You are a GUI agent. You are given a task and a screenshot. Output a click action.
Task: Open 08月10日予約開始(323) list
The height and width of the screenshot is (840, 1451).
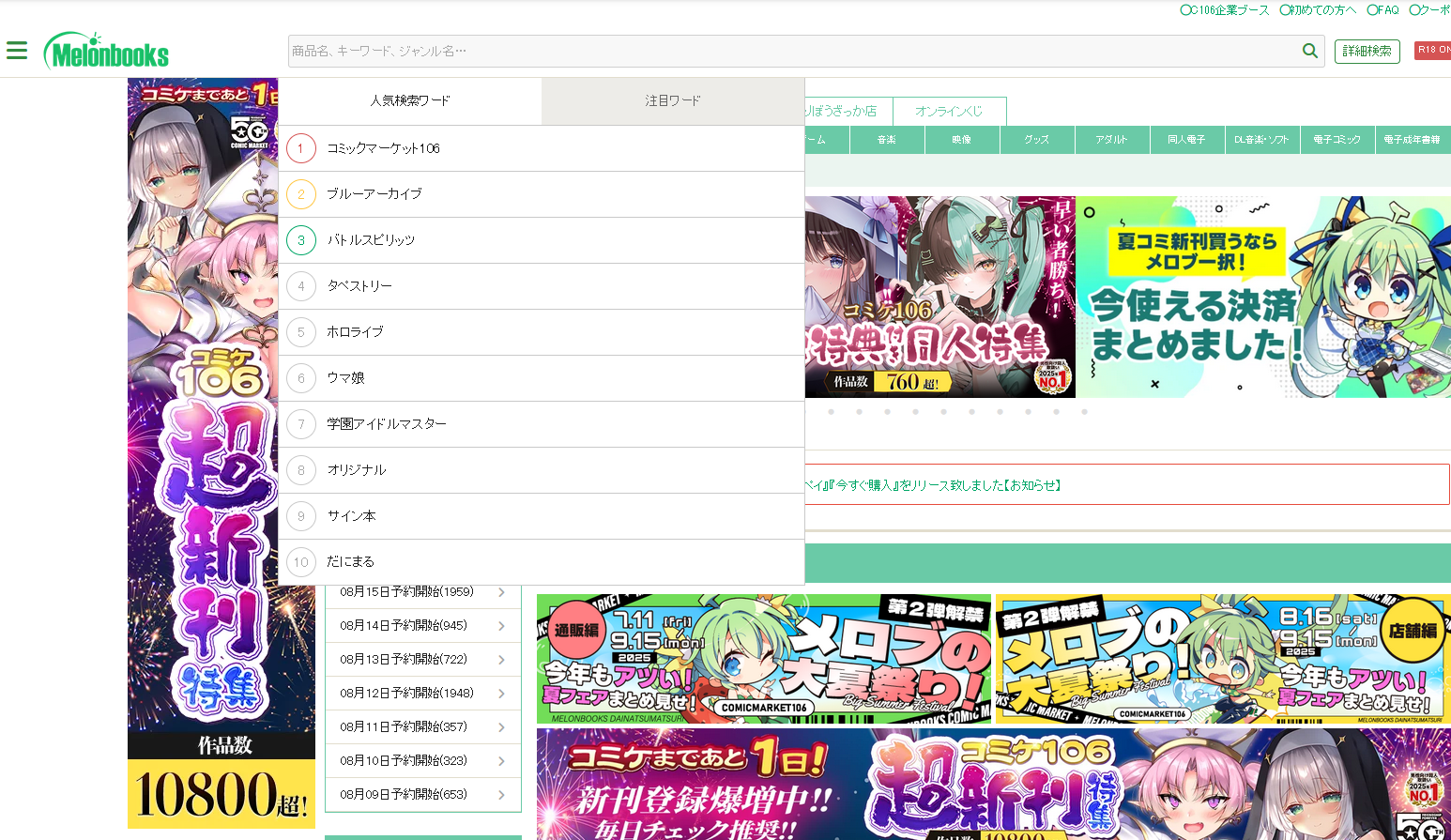(422, 761)
